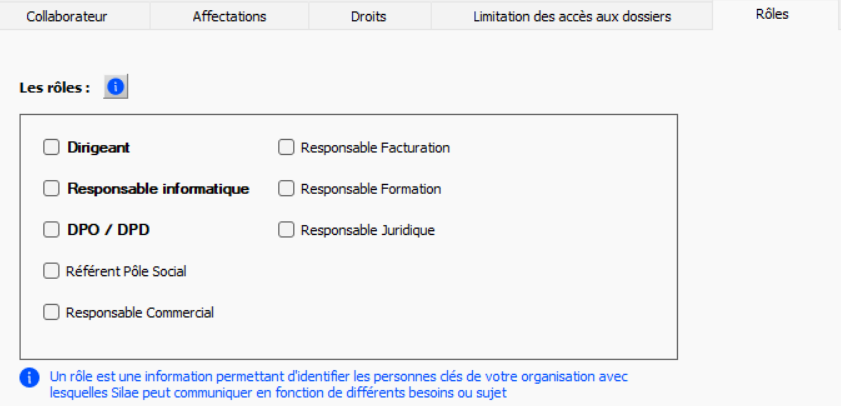Select the Rôles tab

pos(772,14)
